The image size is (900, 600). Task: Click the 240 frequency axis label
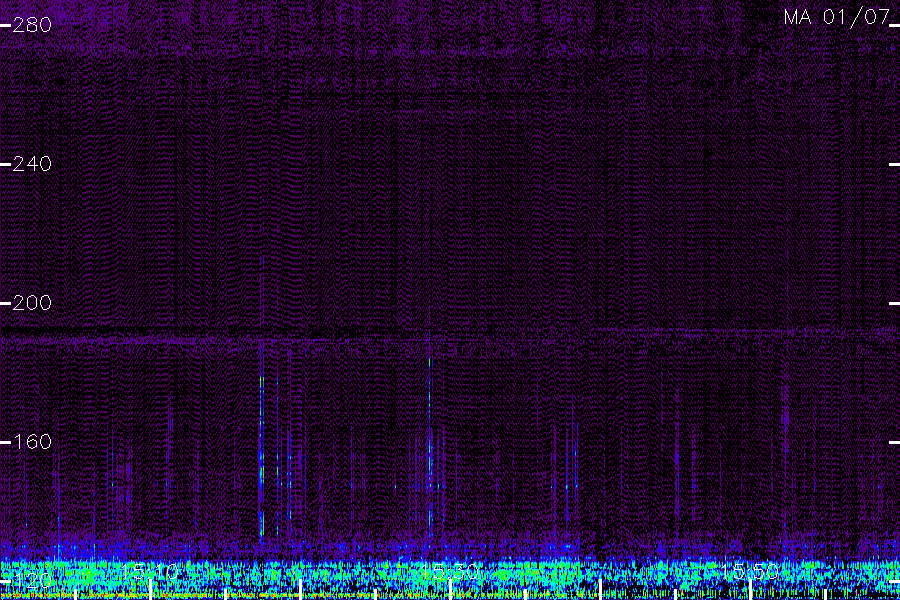[32, 164]
